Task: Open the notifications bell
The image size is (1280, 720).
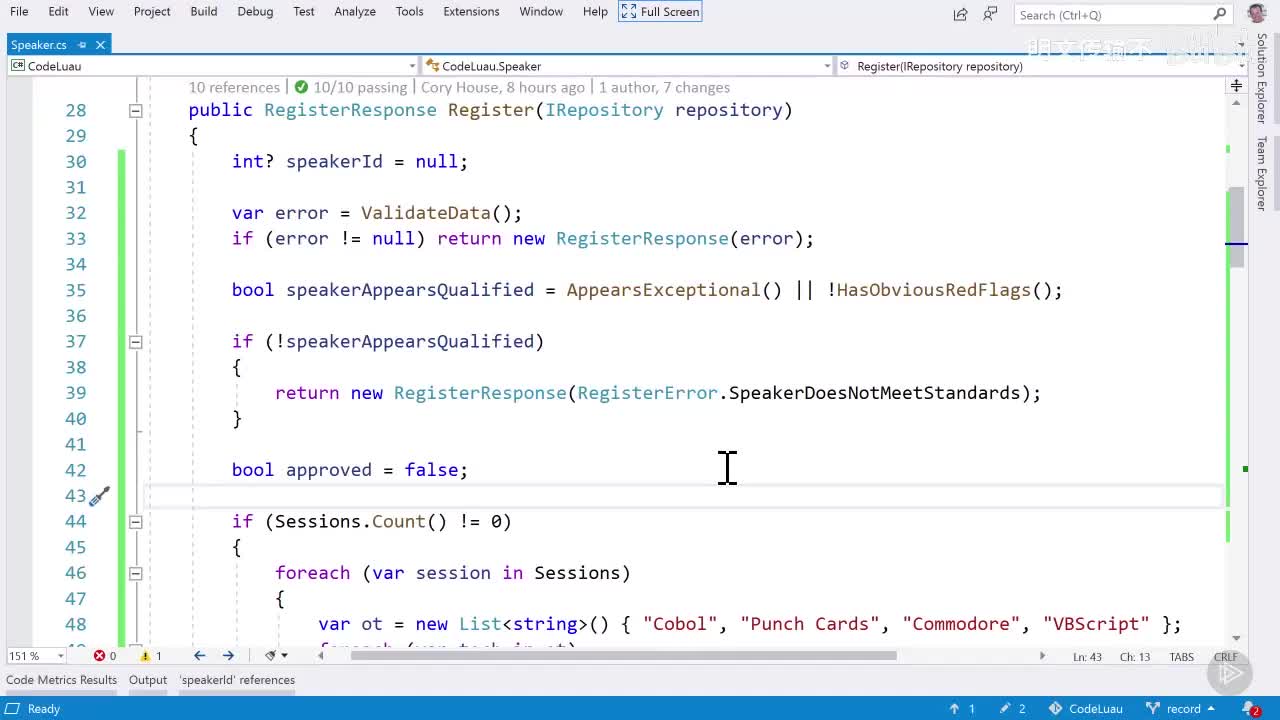Action: pos(1253,709)
